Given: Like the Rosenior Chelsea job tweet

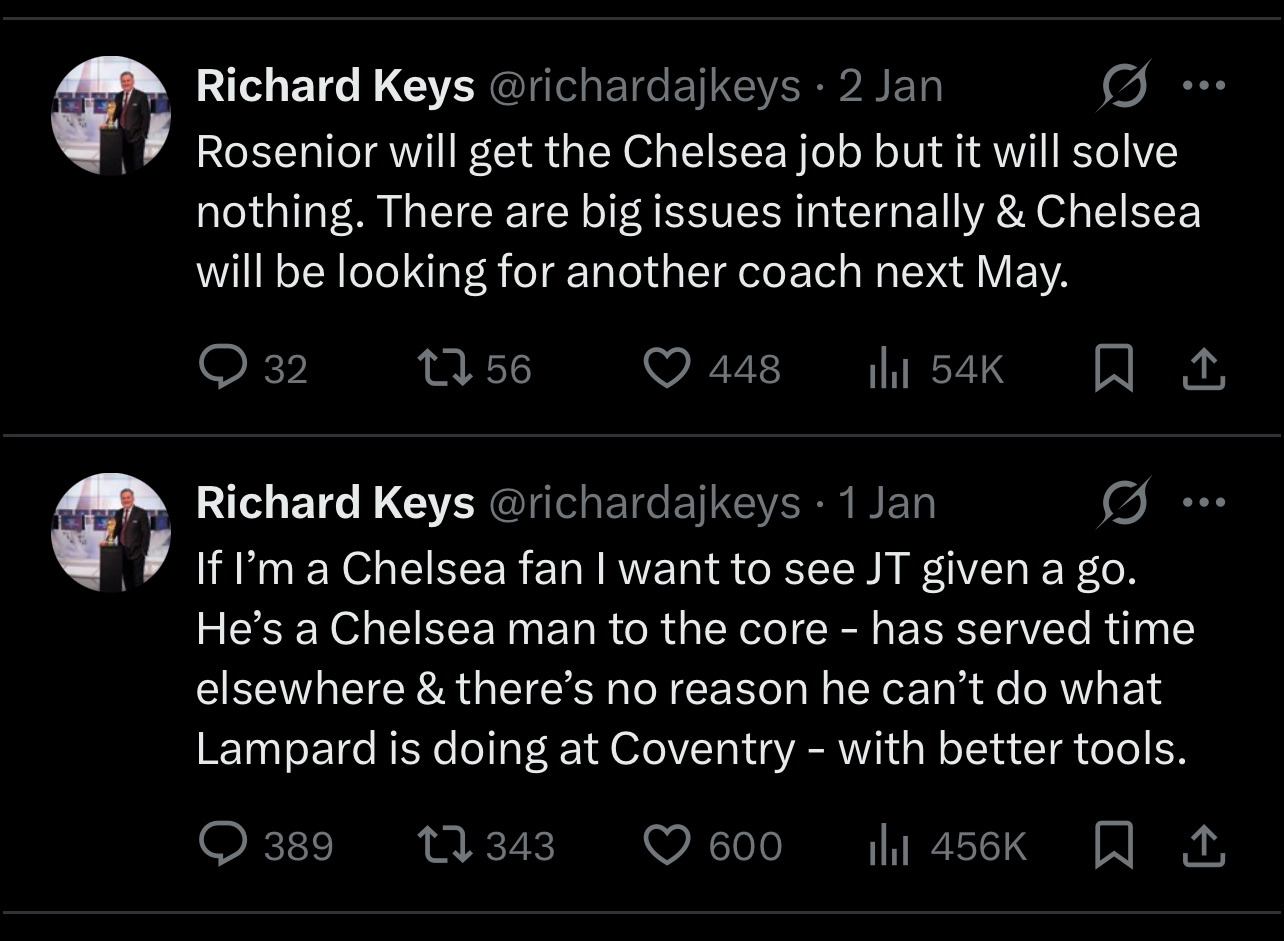Looking at the screenshot, I should pos(664,370).
